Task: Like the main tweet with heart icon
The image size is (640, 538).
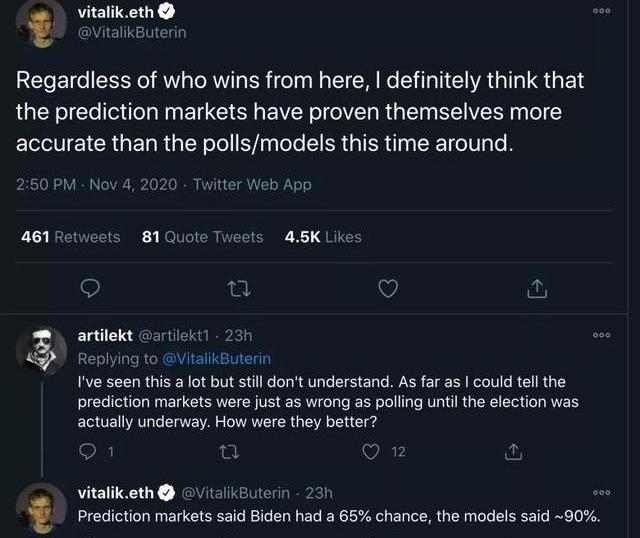Action: tap(388, 288)
